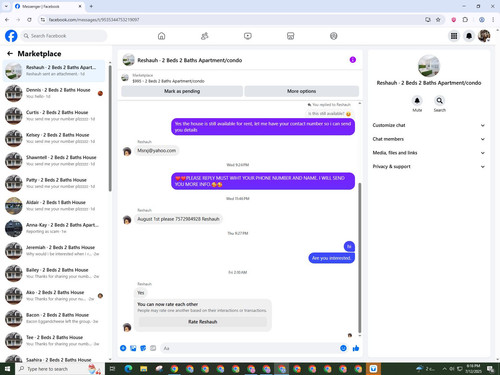Expand Media, files and links section
500x375 pixels.
coord(429,153)
